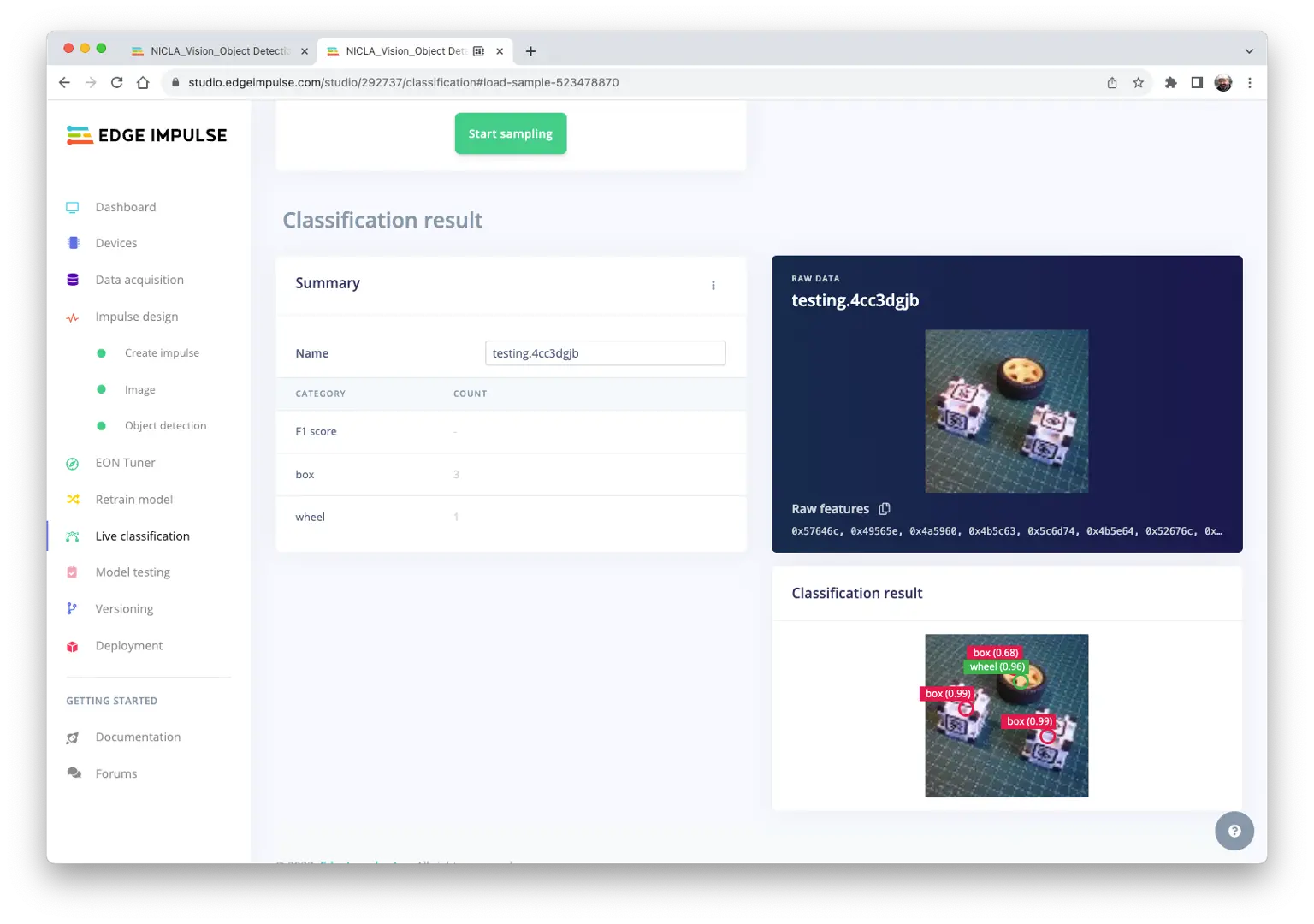Click the Edge Impulse logo
This screenshot has width=1314, height=924.
click(147, 135)
